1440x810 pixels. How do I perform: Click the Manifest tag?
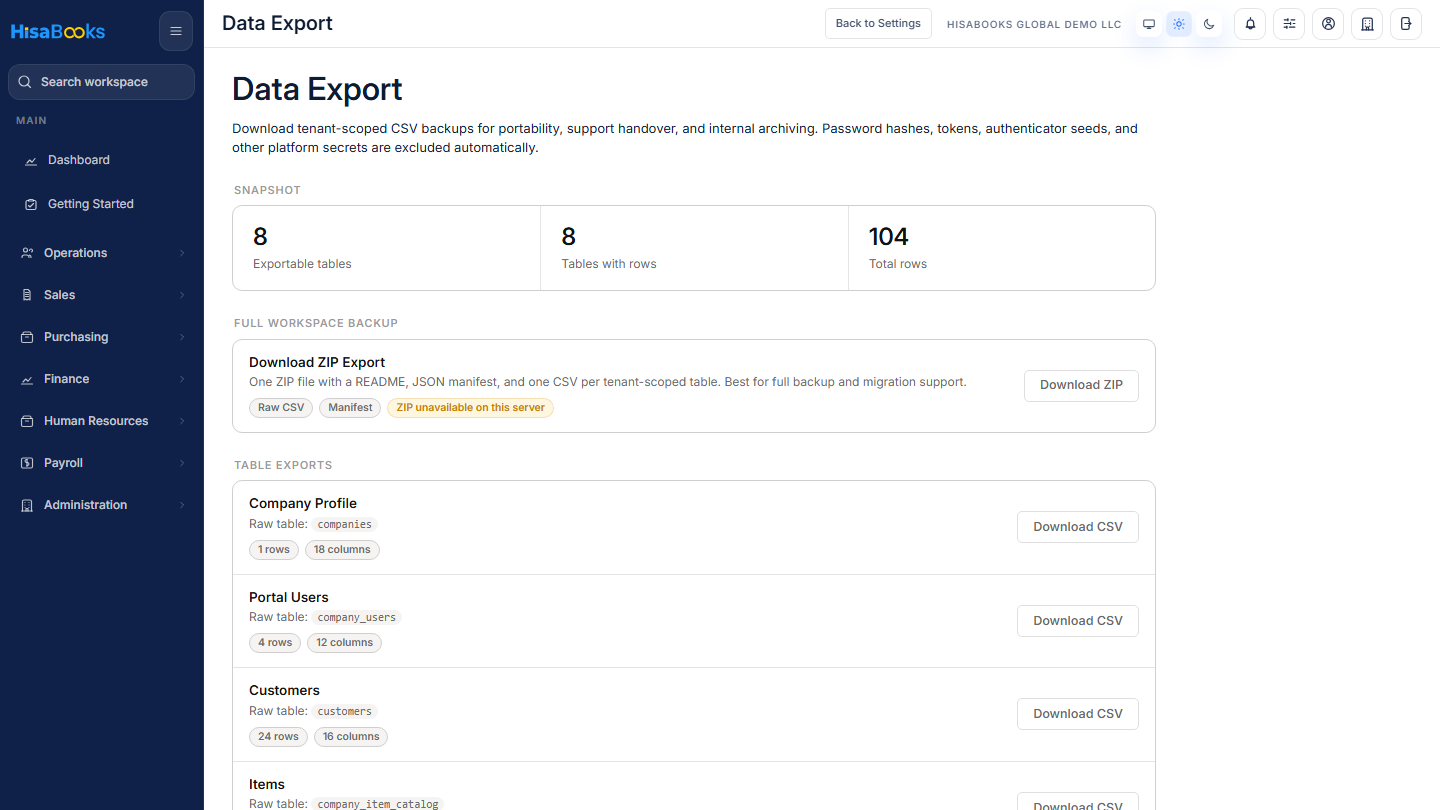coord(350,408)
